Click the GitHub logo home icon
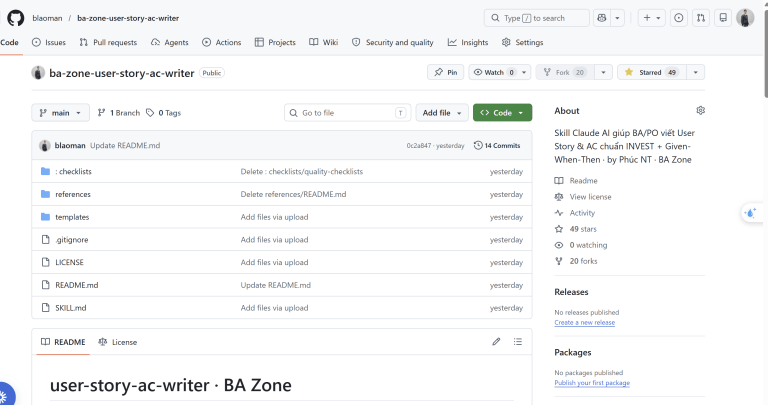The width and height of the screenshot is (768, 405). (15, 18)
